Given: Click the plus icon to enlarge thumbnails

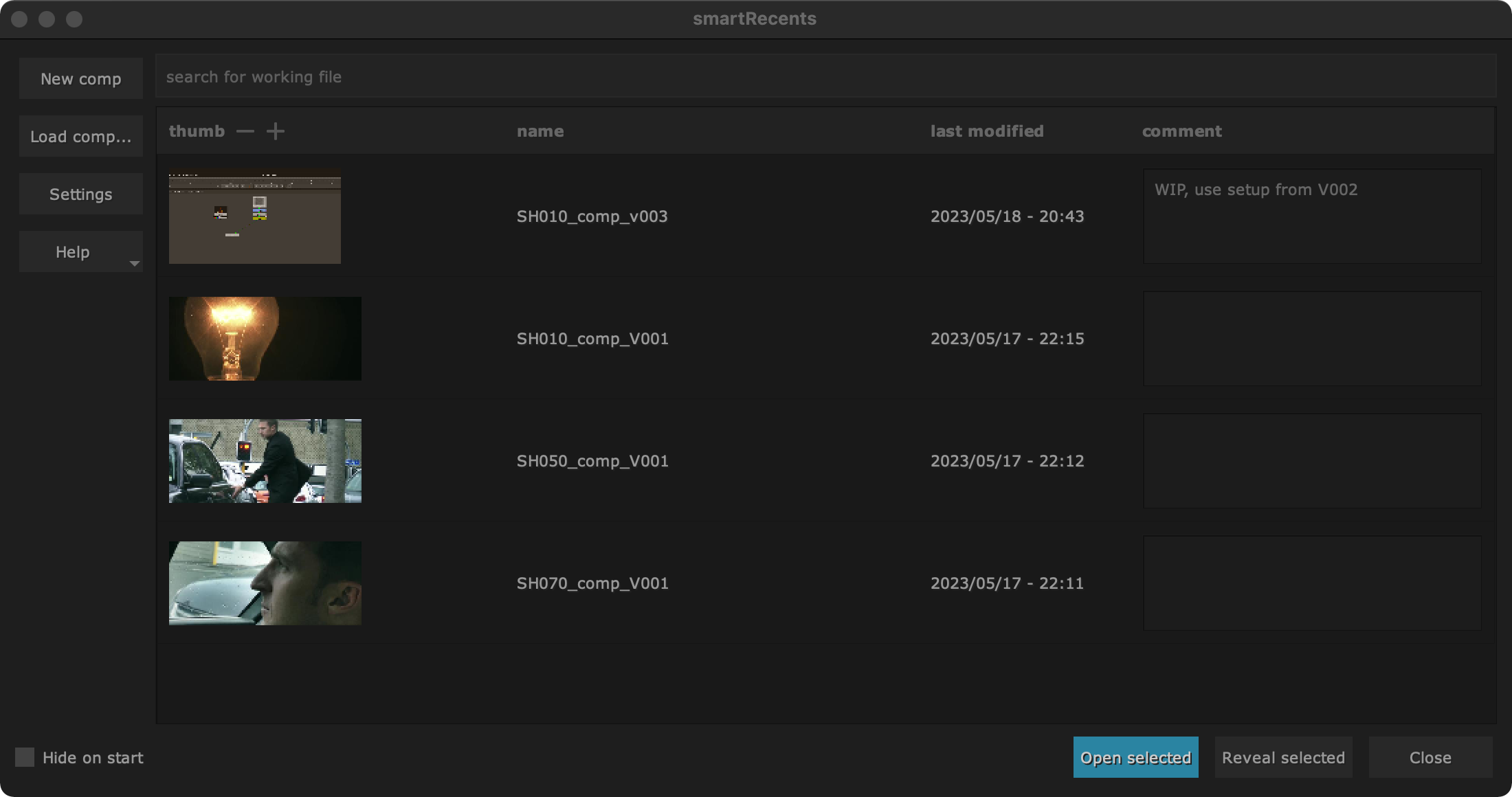Looking at the screenshot, I should [276, 131].
